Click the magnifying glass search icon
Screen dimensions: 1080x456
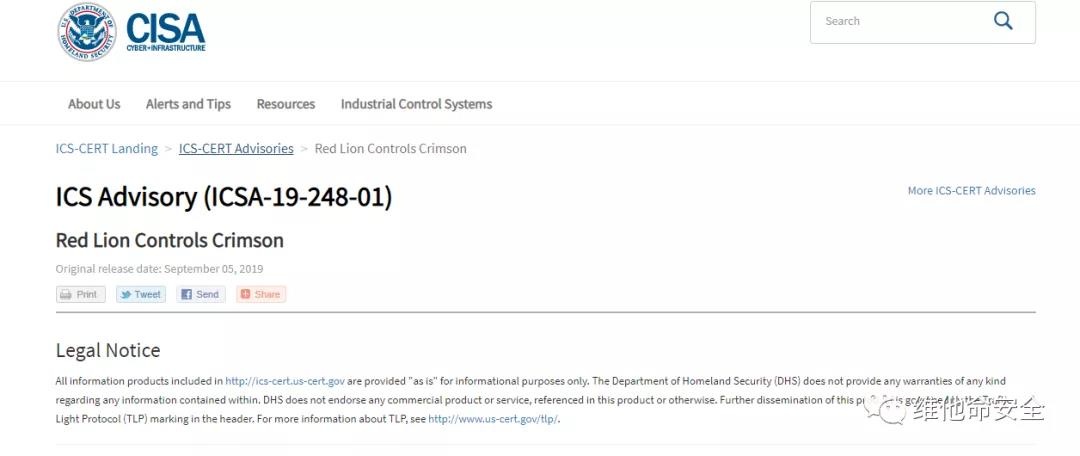pyautogui.click(x=1003, y=21)
